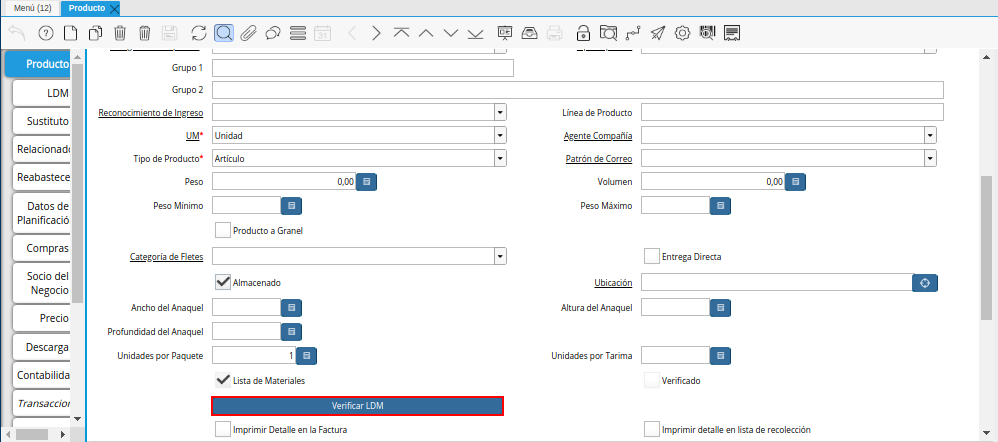
Task: Open the UM dropdown list
Action: click(x=500, y=134)
